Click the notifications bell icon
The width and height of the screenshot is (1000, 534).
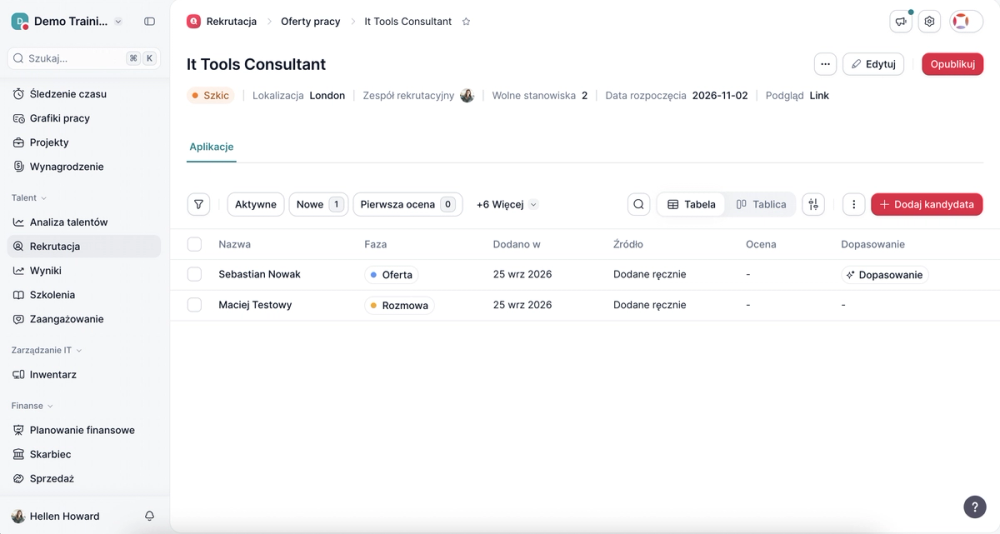pyautogui.click(x=149, y=516)
